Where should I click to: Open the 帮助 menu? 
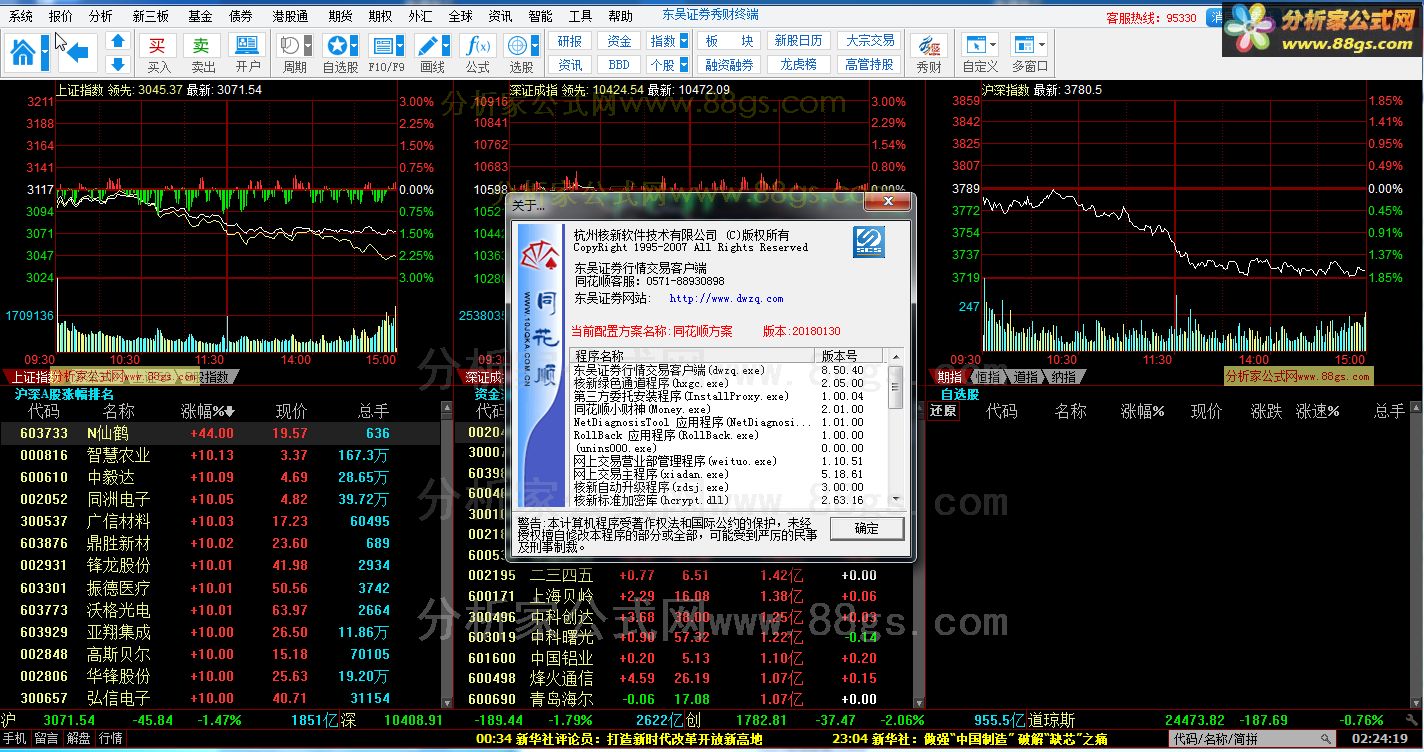pyautogui.click(x=620, y=16)
